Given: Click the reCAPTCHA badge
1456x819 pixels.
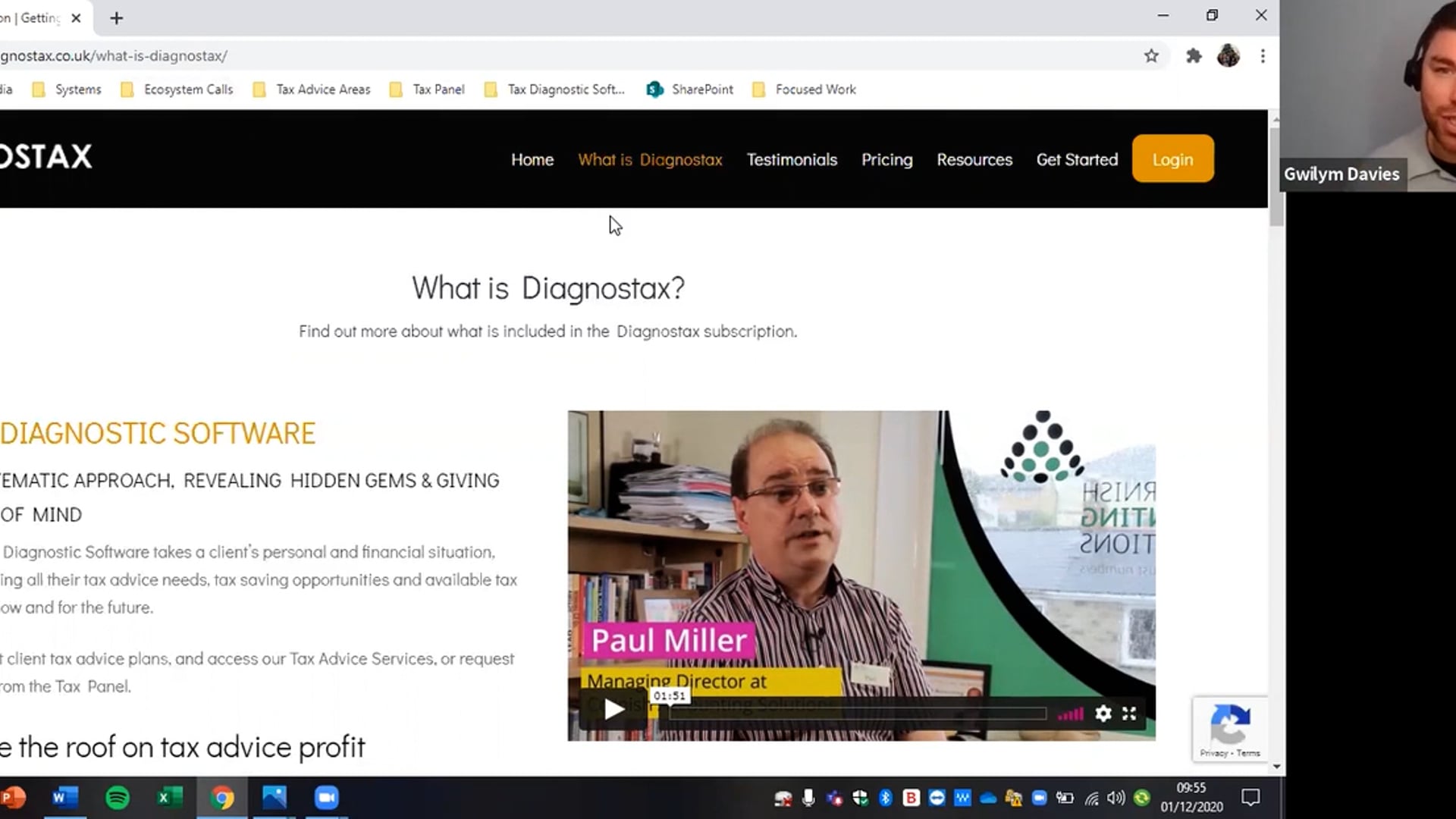Looking at the screenshot, I should 1229,729.
